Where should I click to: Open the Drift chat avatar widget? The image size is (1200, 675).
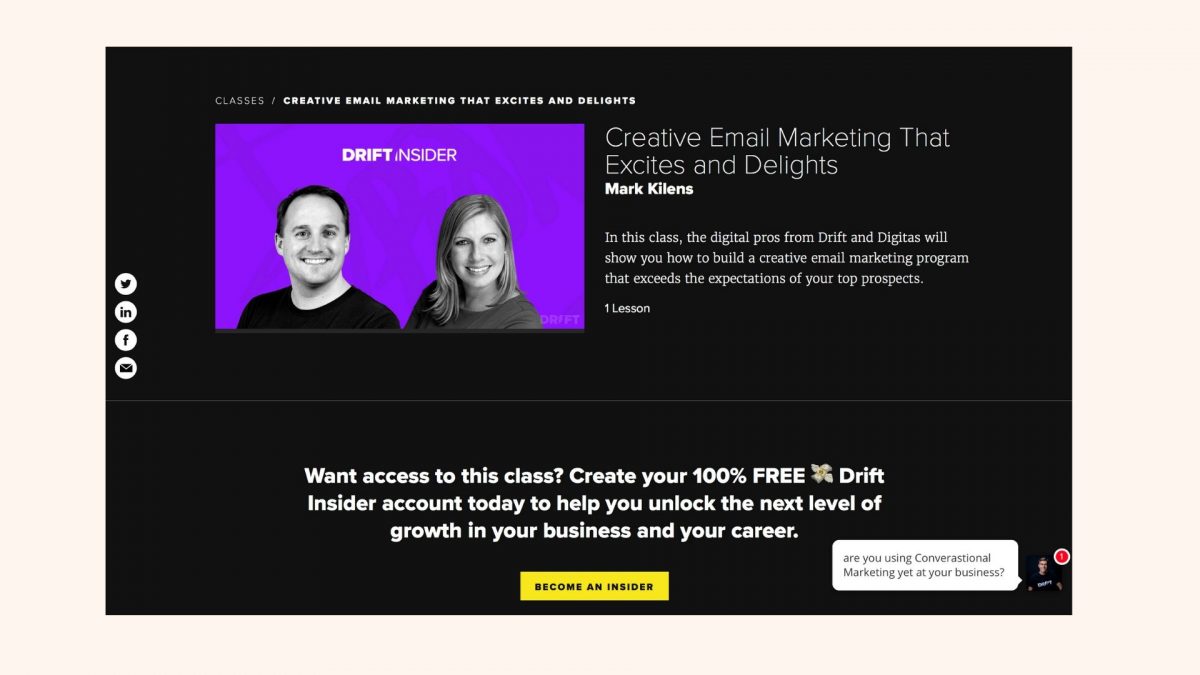pos(1043,573)
